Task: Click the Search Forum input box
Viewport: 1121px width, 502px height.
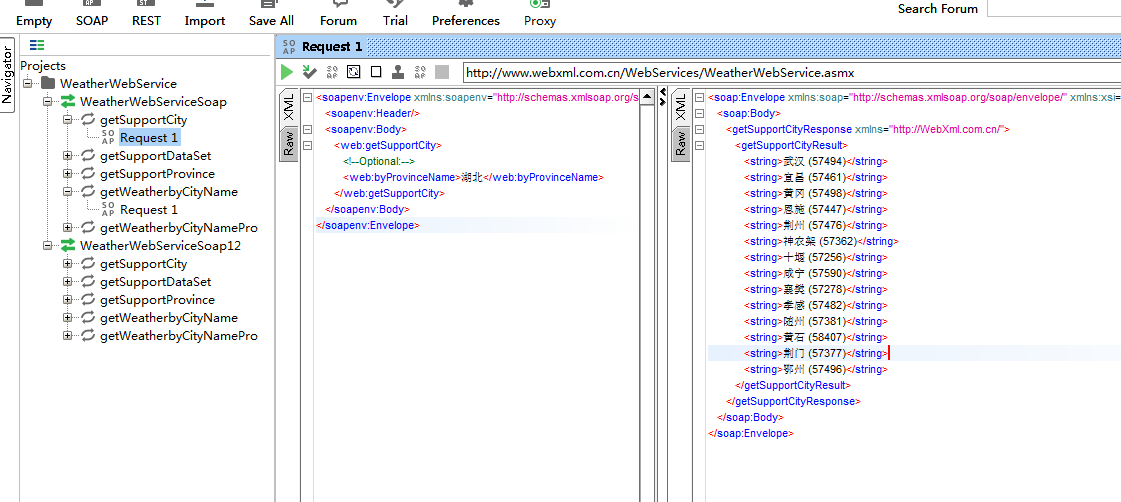Action: [1054, 9]
